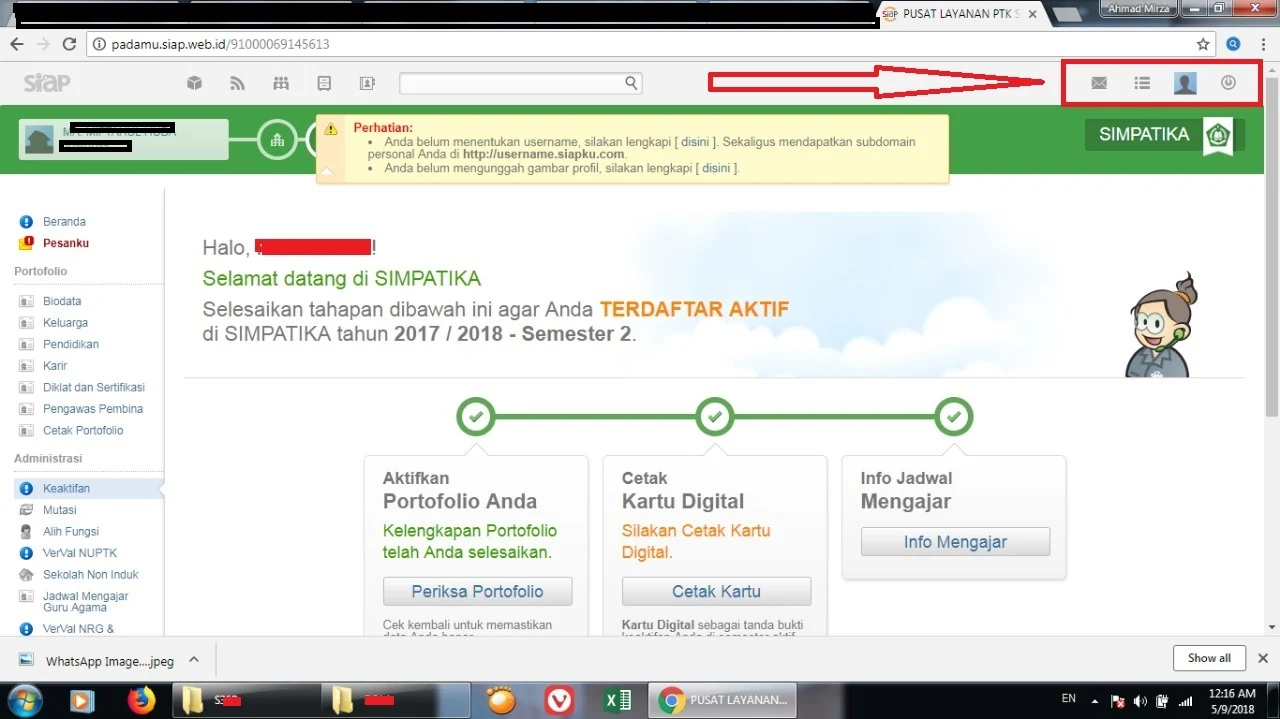Open the list menu icon in the SIAP header
The image size is (1280, 719).
point(1142,83)
